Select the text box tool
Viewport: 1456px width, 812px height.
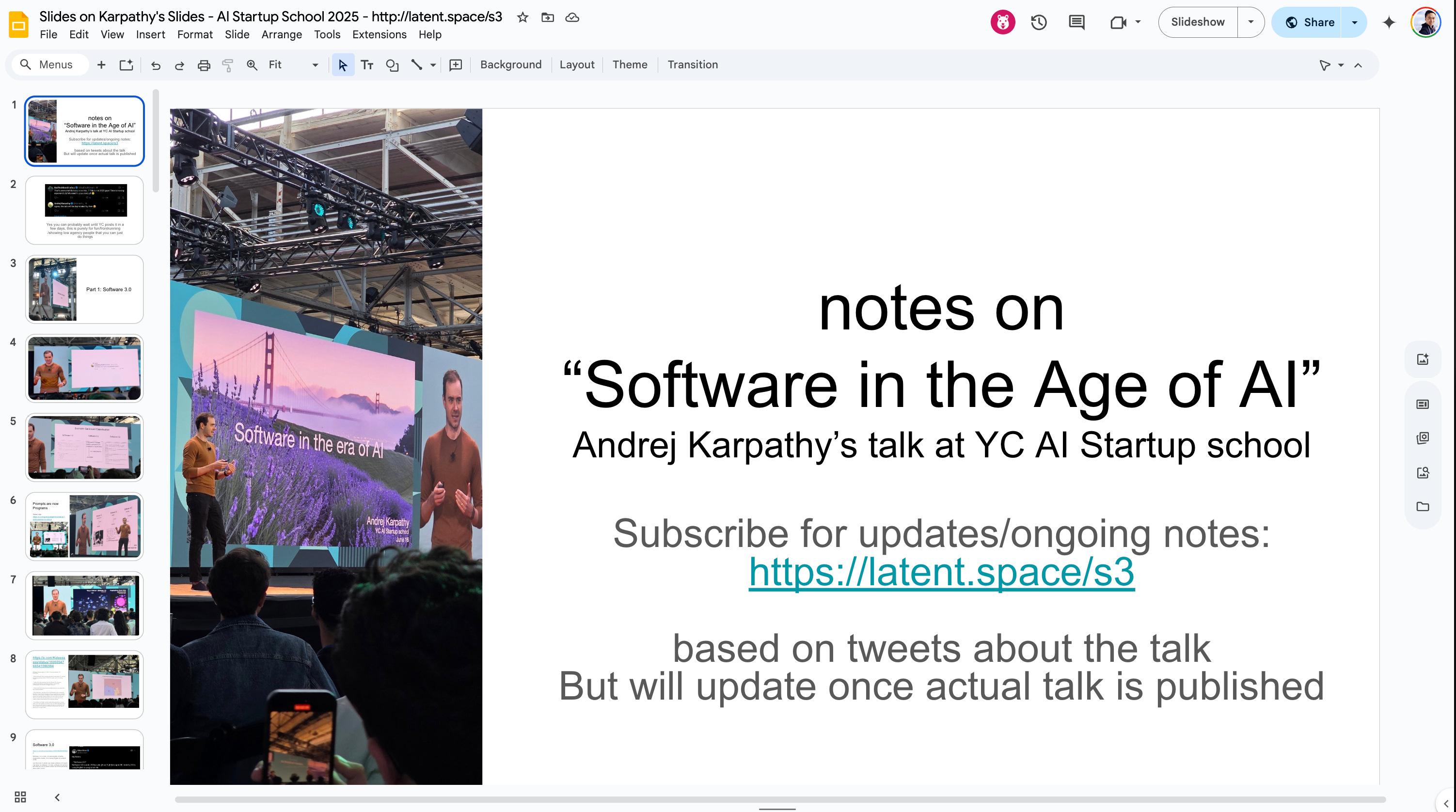point(367,65)
